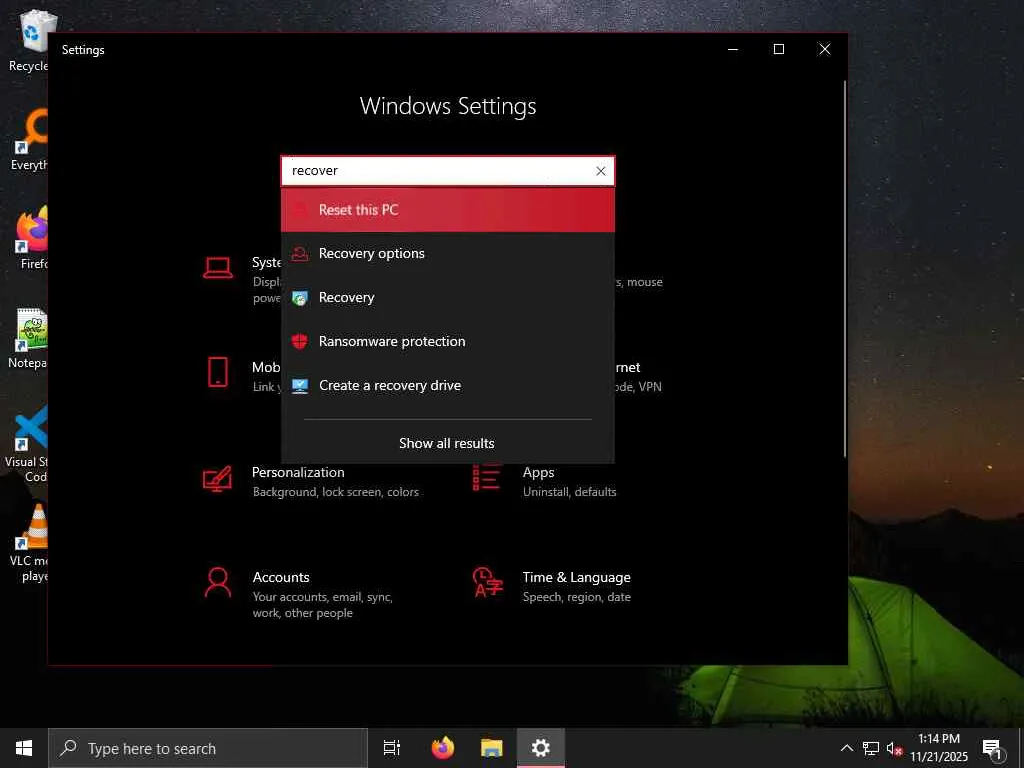Open the VLC media player desktop shortcut
The width and height of the screenshot is (1024, 768).
point(30,543)
